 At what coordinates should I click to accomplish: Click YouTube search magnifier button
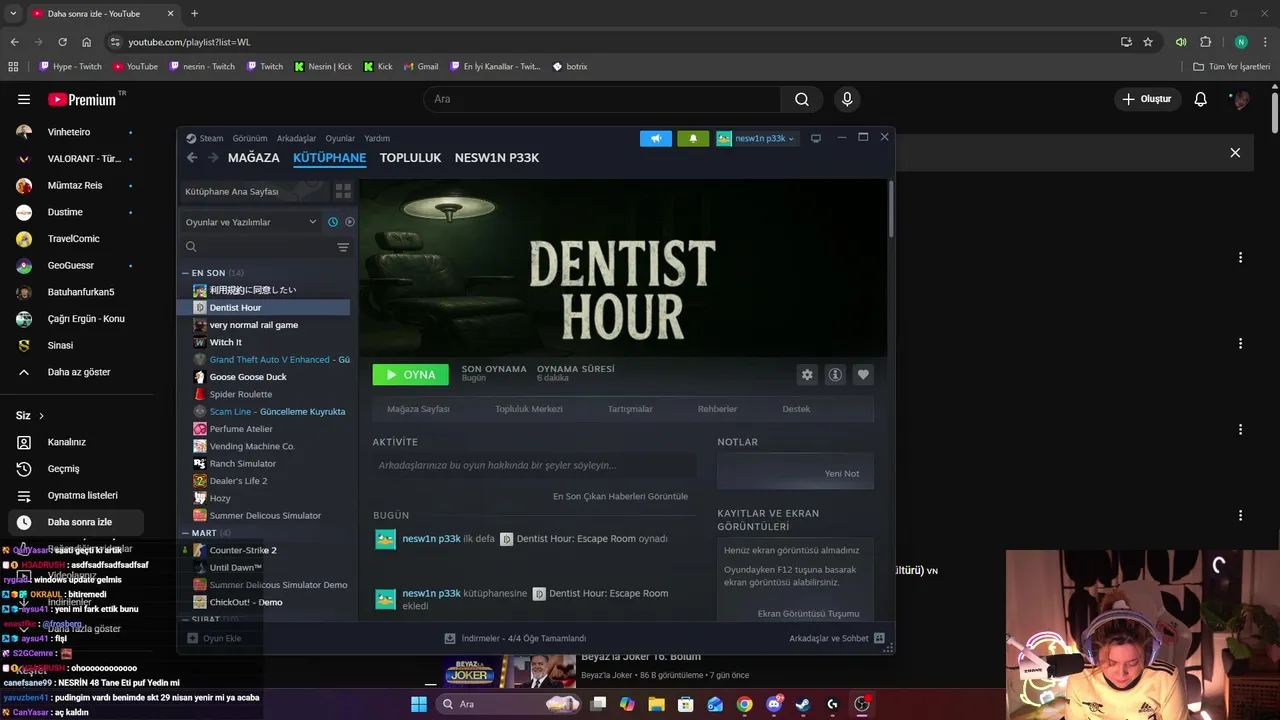point(802,99)
